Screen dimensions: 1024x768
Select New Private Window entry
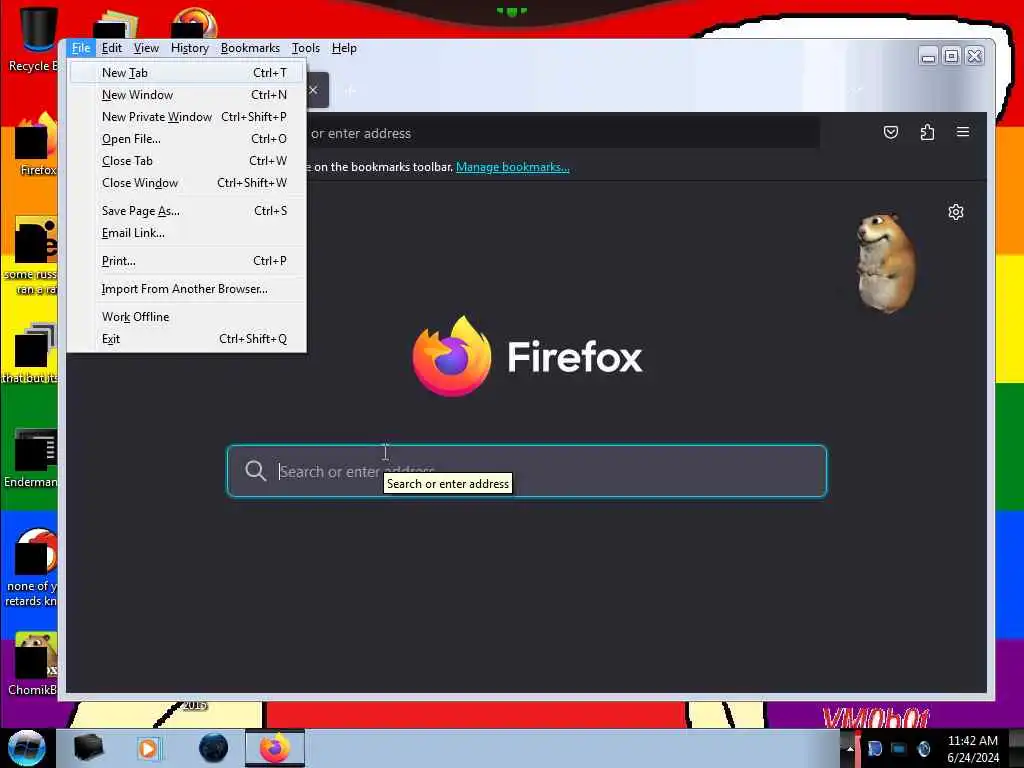click(187, 117)
